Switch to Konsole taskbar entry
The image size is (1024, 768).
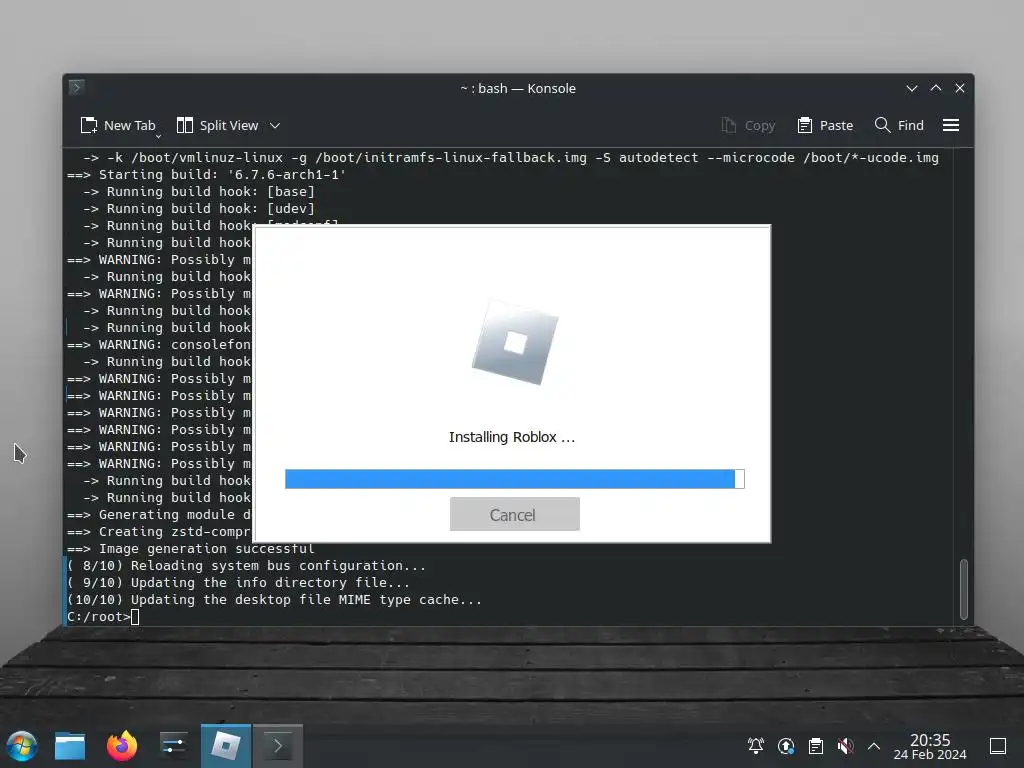(x=278, y=746)
